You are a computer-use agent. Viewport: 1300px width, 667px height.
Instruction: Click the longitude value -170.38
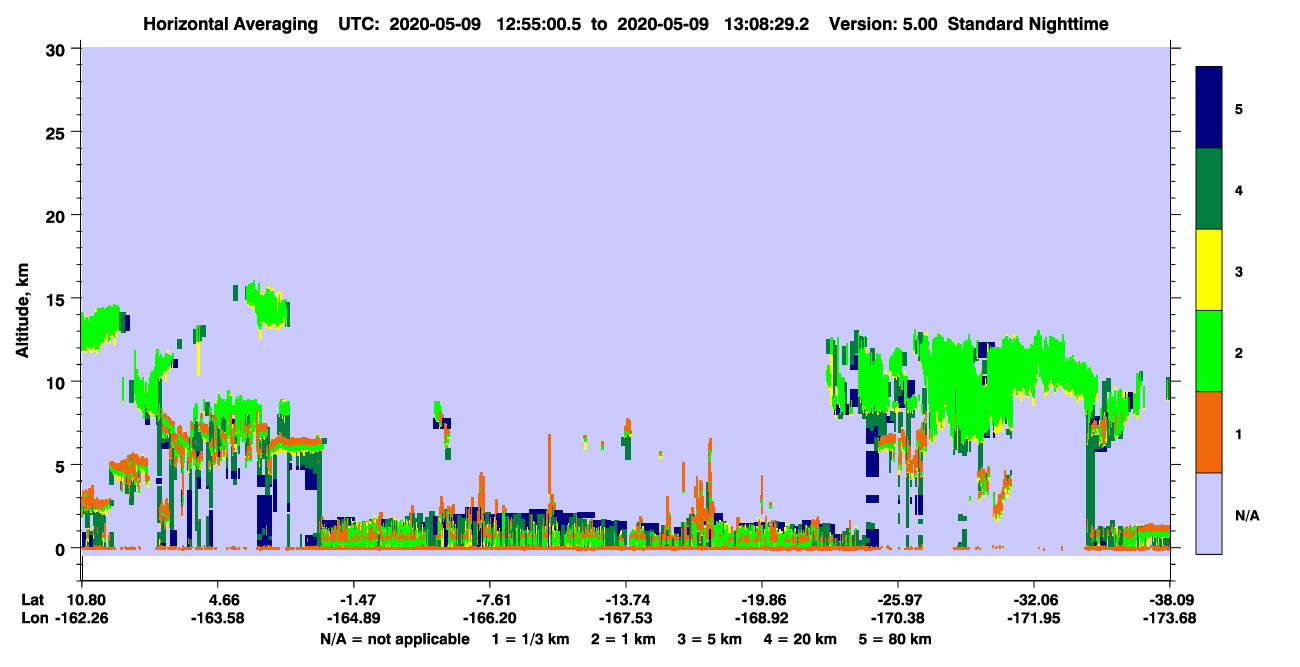pos(898,618)
